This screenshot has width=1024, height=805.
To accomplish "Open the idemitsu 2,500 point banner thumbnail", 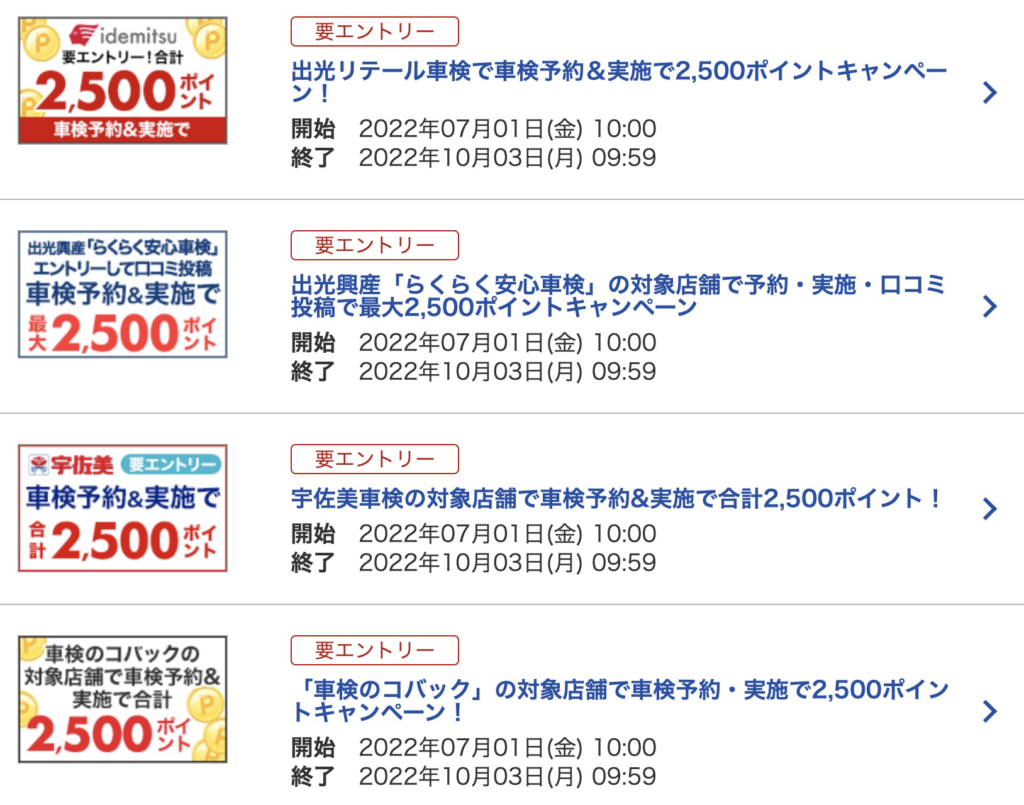I will click(123, 80).
